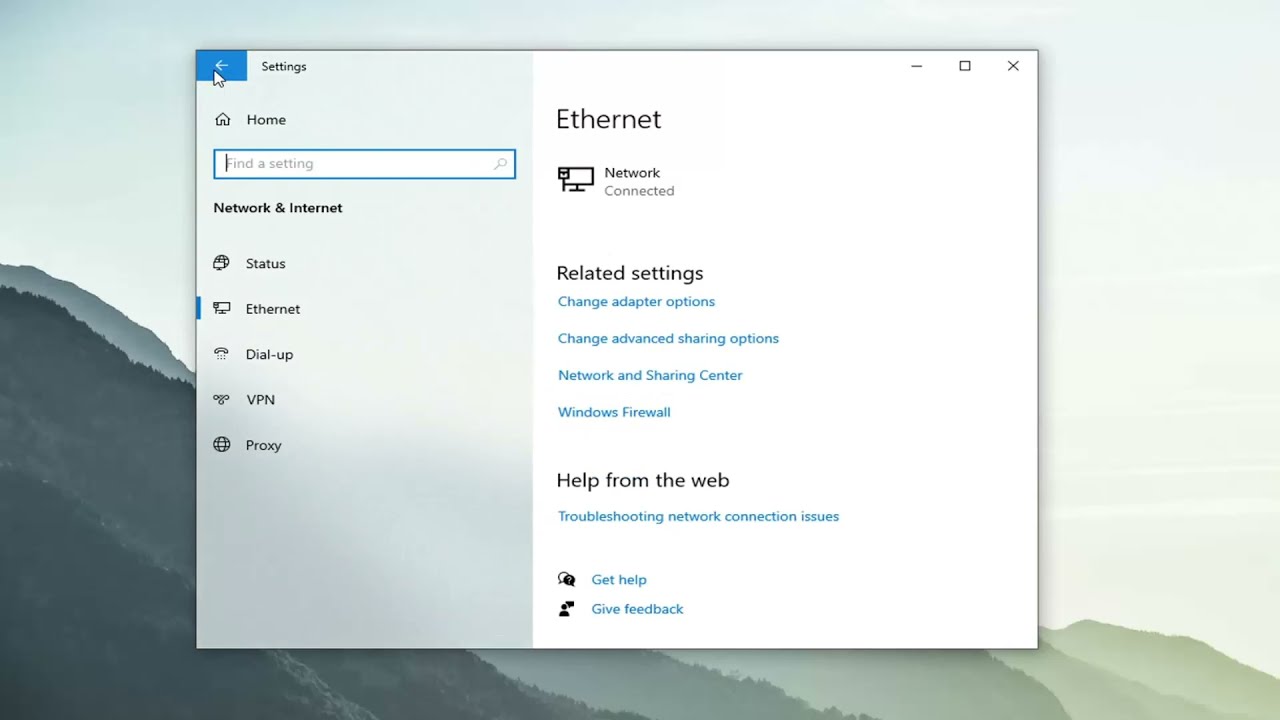Open Troubleshooting network connection issues link
This screenshot has height=720, width=1280.
pyautogui.click(x=698, y=516)
